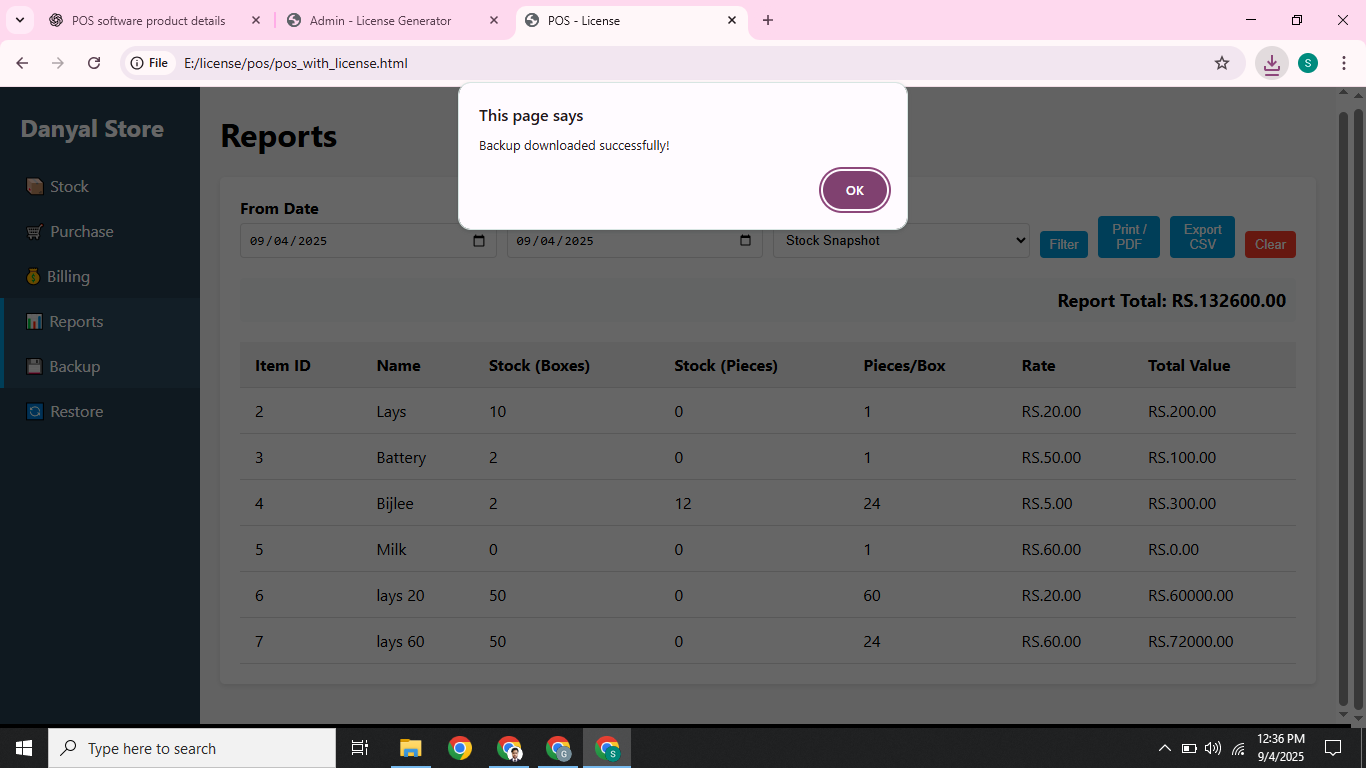
Task: Click the Chrome downloads icon
Action: pyautogui.click(x=1271, y=63)
